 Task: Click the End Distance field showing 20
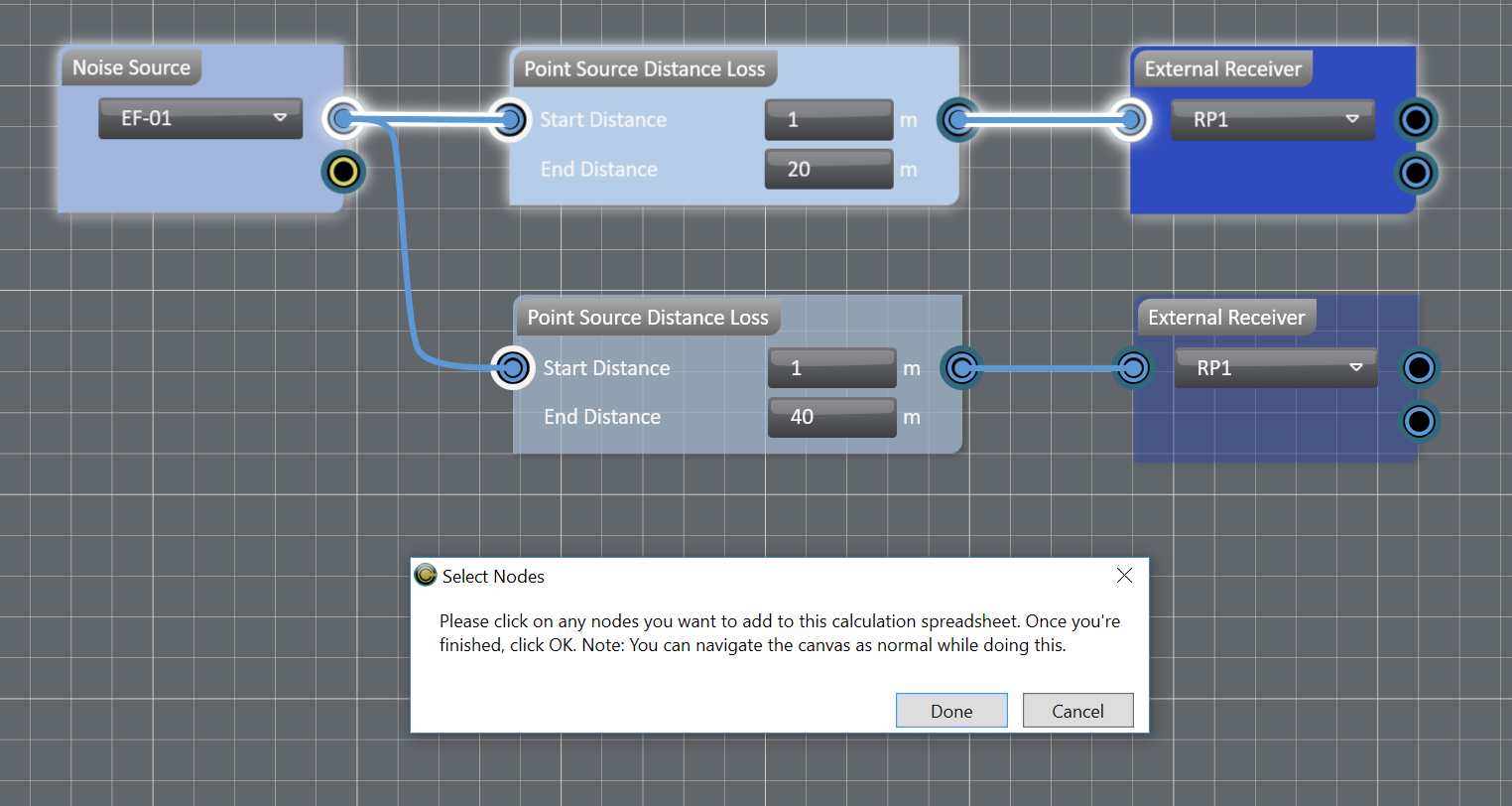pyautogui.click(x=828, y=170)
